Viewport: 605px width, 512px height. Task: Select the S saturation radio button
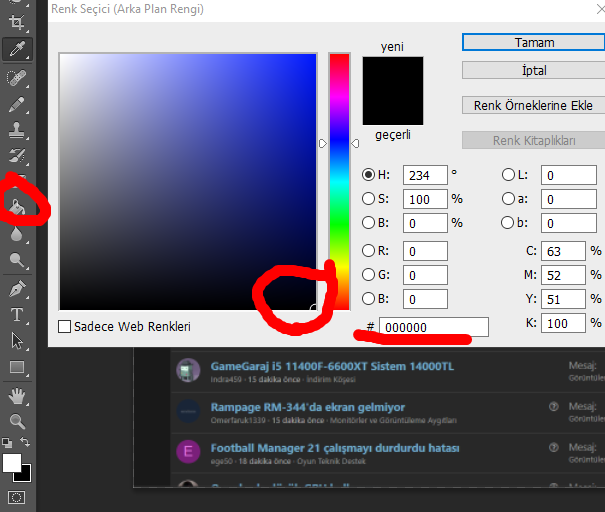368,199
